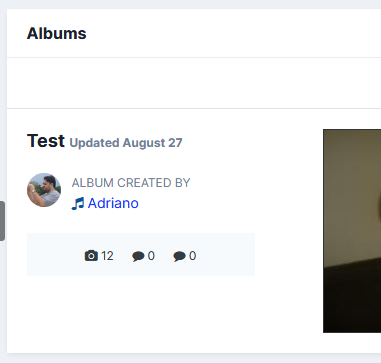
Task: Click the ALBUM CREATED BY label
Action: click(131, 183)
